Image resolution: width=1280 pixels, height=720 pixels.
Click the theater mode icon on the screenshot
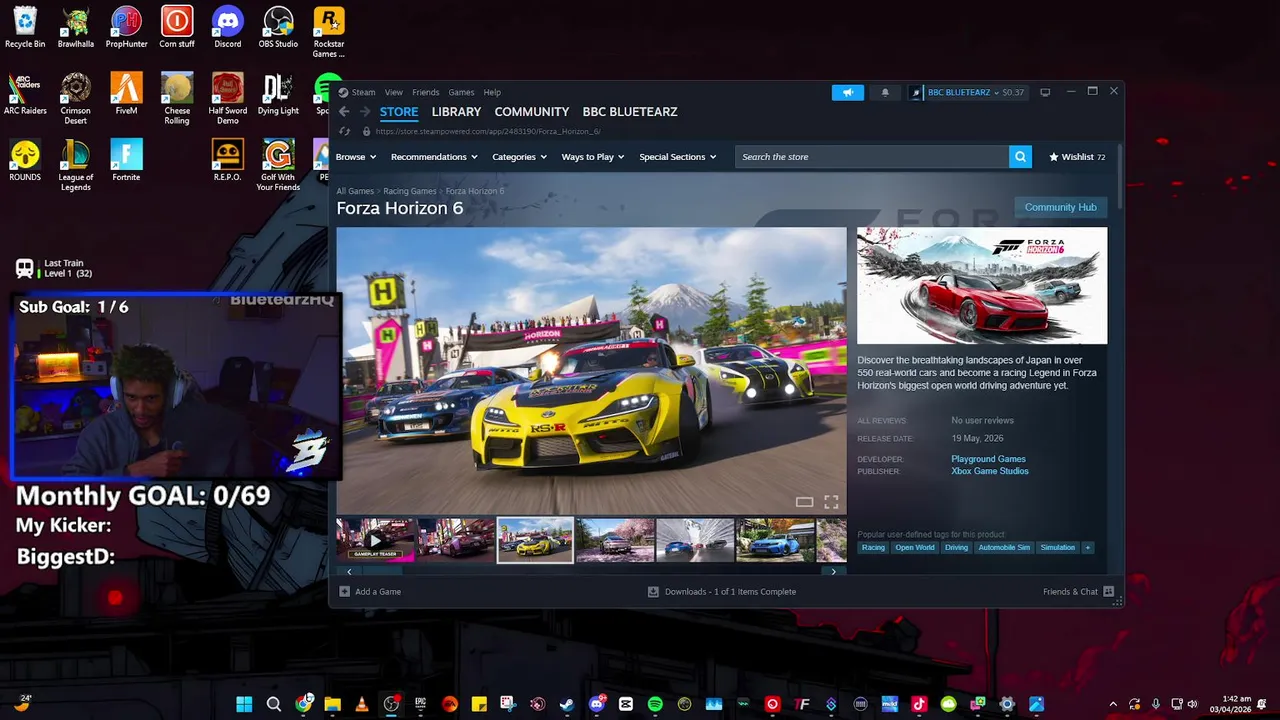(804, 502)
